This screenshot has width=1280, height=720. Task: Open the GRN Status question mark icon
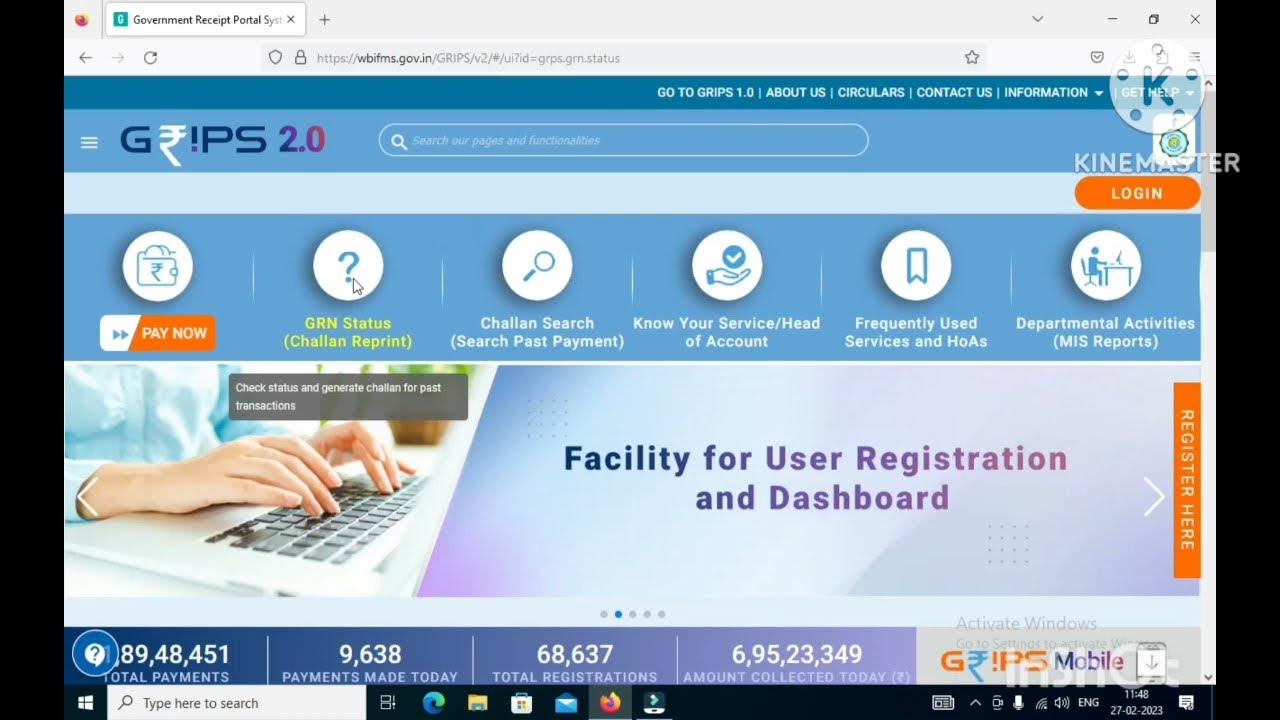click(x=348, y=266)
